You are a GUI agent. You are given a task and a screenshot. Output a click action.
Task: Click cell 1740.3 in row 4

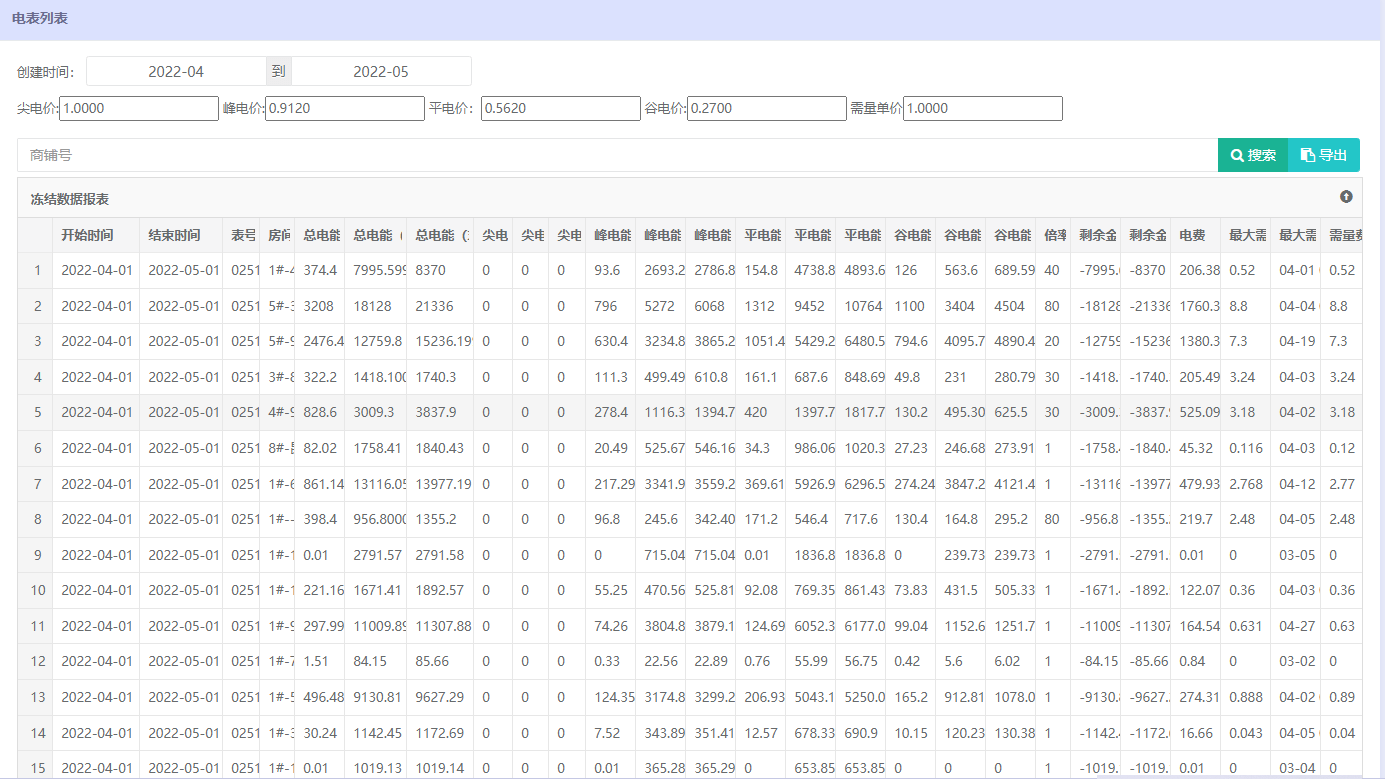click(440, 377)
